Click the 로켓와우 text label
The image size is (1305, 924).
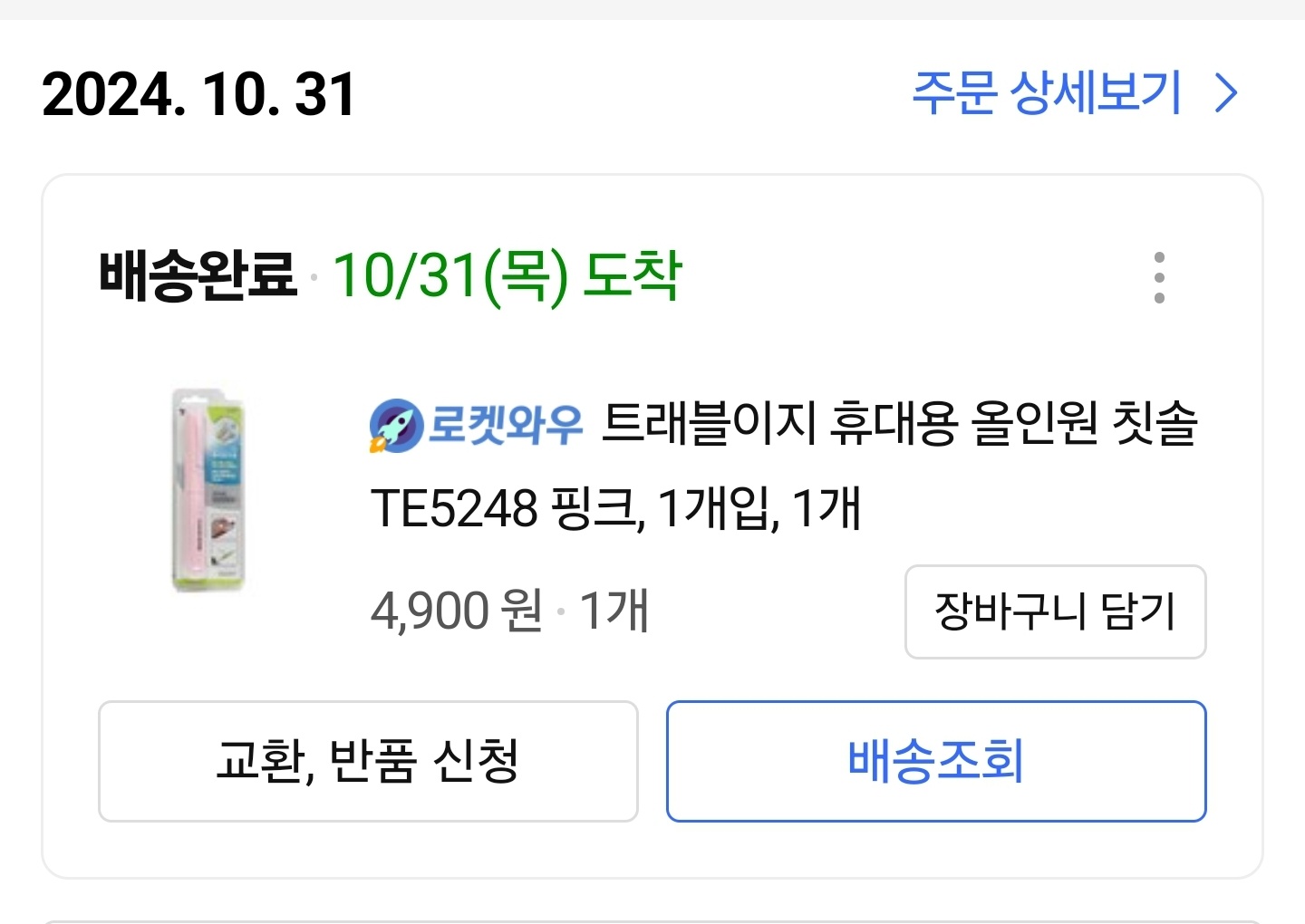[505, 424]
